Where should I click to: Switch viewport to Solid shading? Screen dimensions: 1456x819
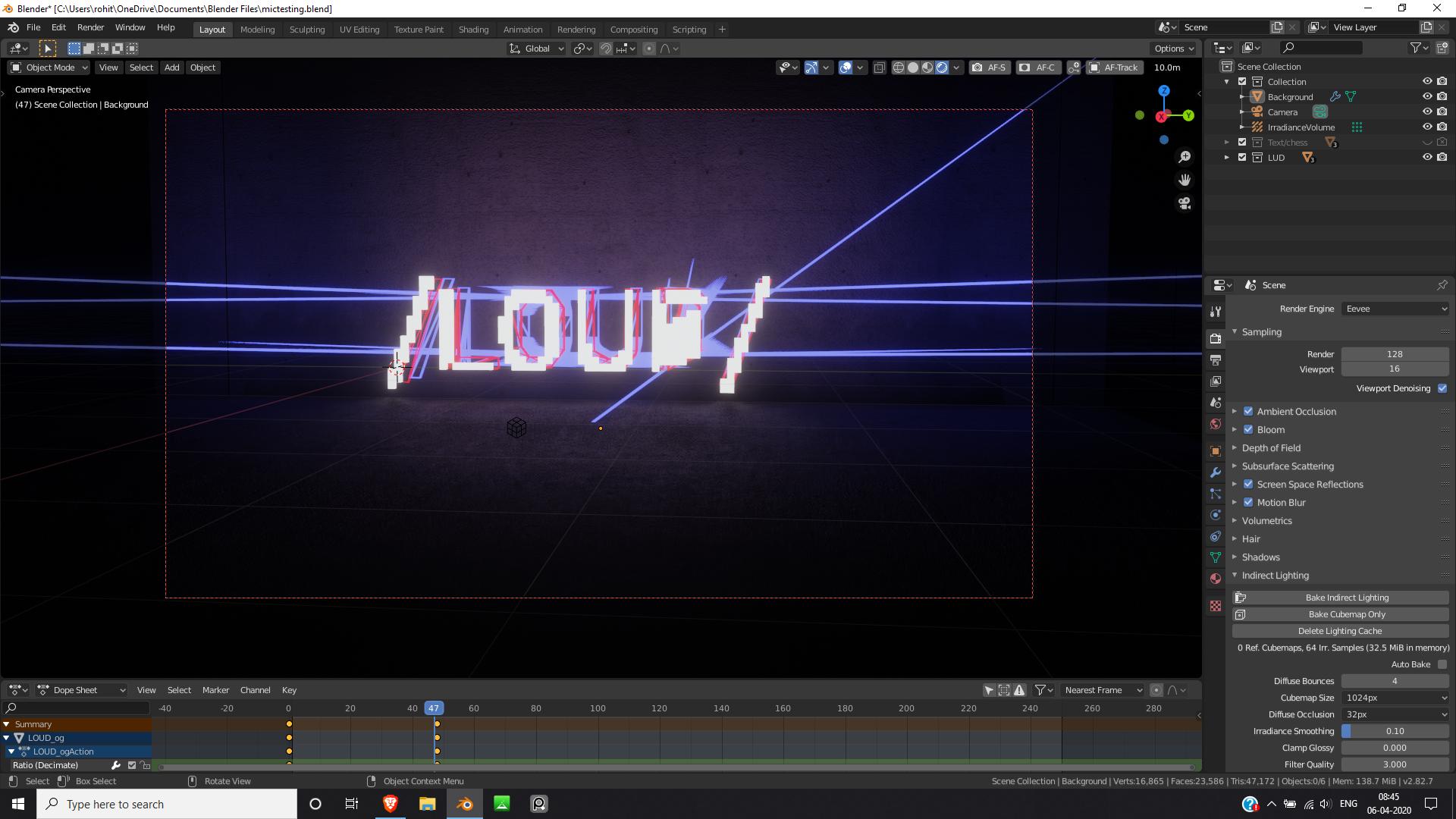[x=913, y=67]
